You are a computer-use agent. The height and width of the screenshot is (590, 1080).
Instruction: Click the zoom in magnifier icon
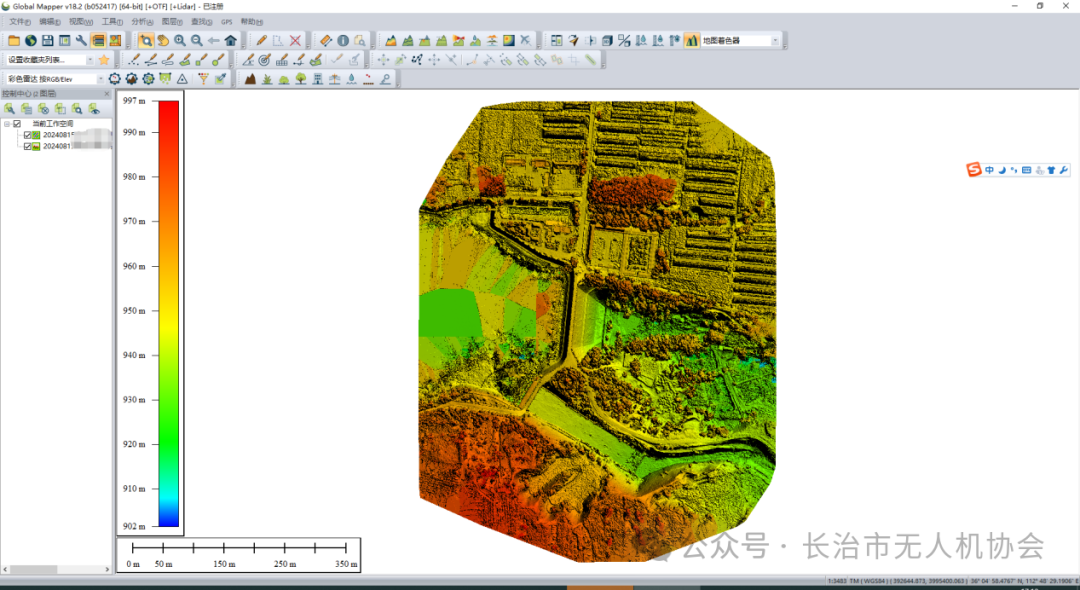coord(180,41)
